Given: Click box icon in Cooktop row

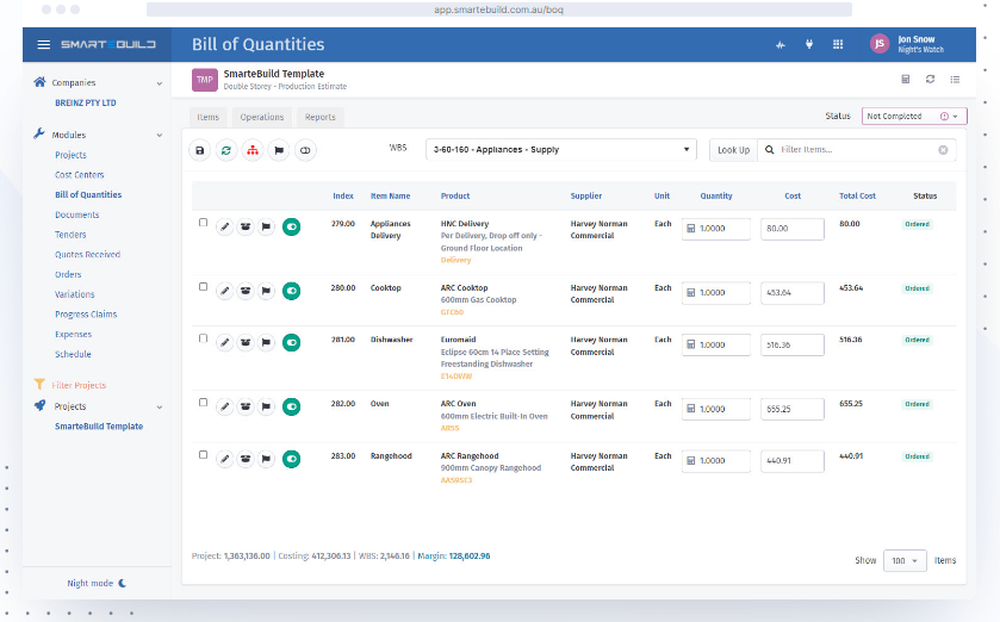Looking at the screenshot, I should [246, 291].
